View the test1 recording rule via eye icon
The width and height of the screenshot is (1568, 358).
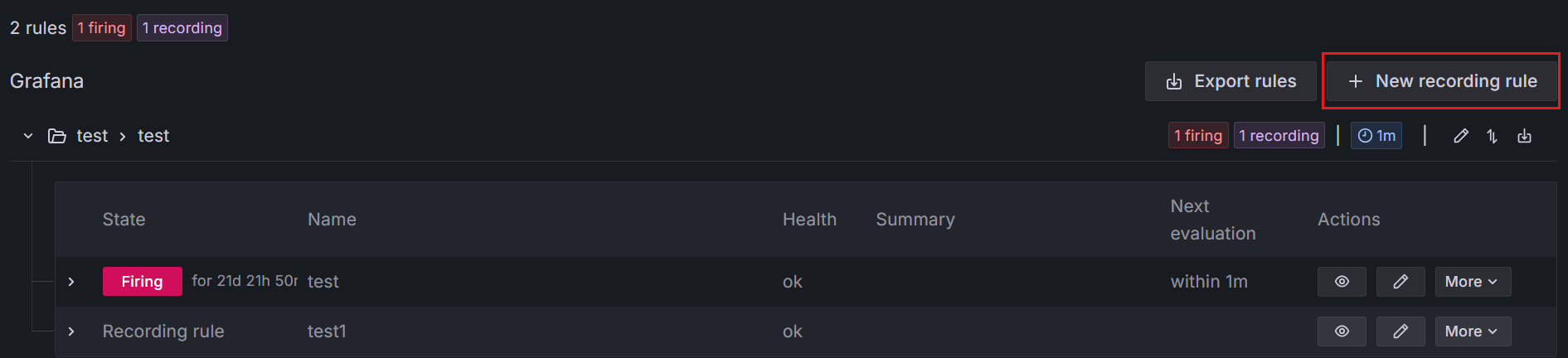[x=1342, y=331]
